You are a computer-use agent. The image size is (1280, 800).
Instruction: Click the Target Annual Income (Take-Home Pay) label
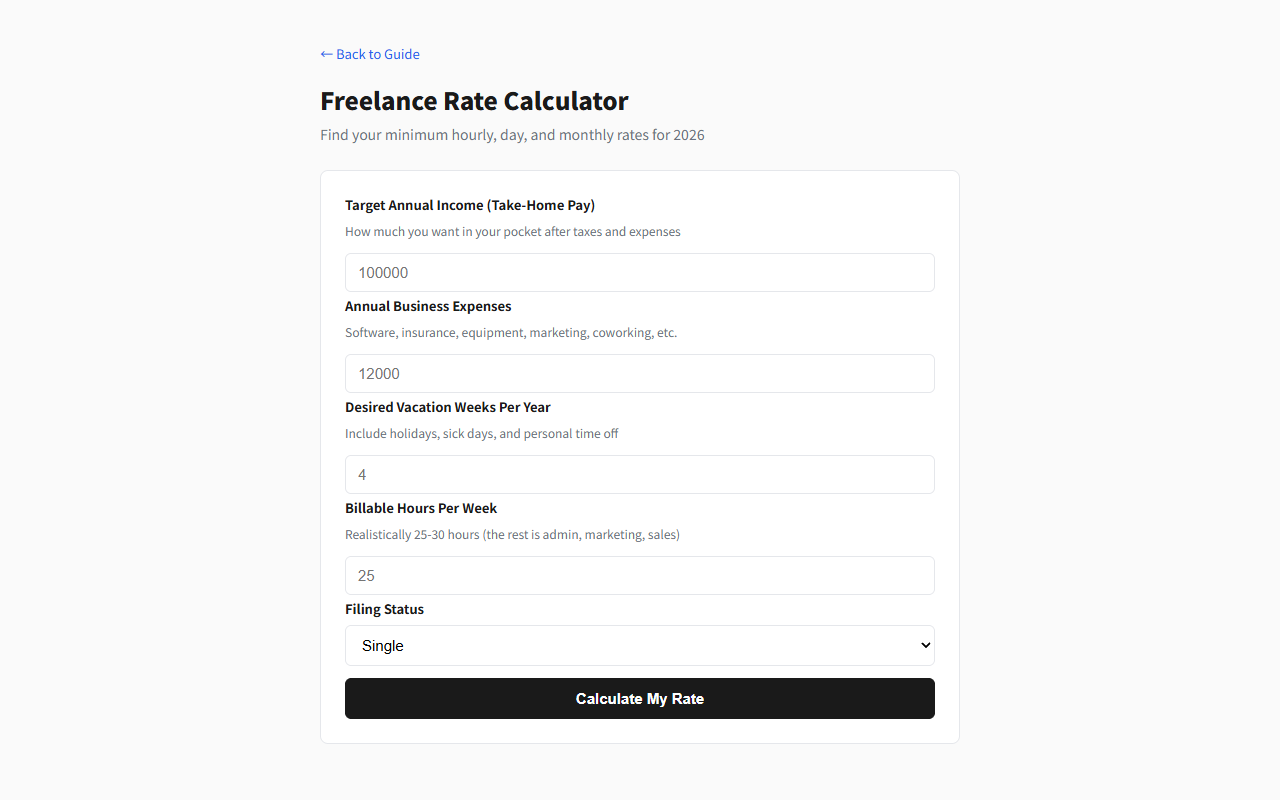click(x=470, y=205)
